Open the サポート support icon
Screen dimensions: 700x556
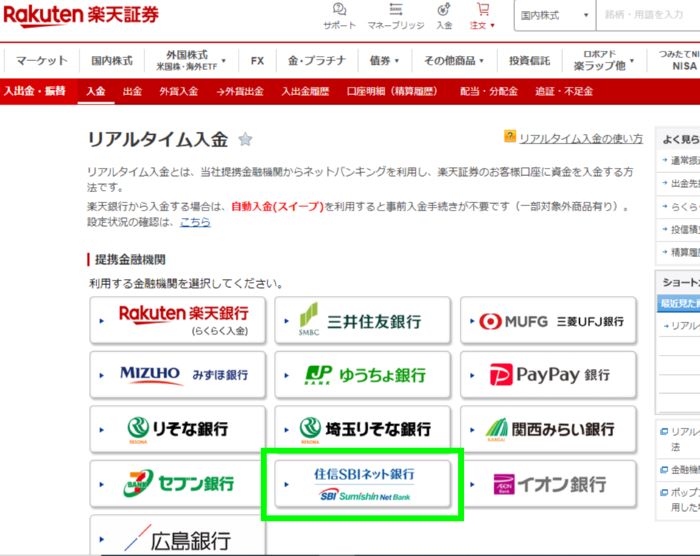[x=339, y=16]
